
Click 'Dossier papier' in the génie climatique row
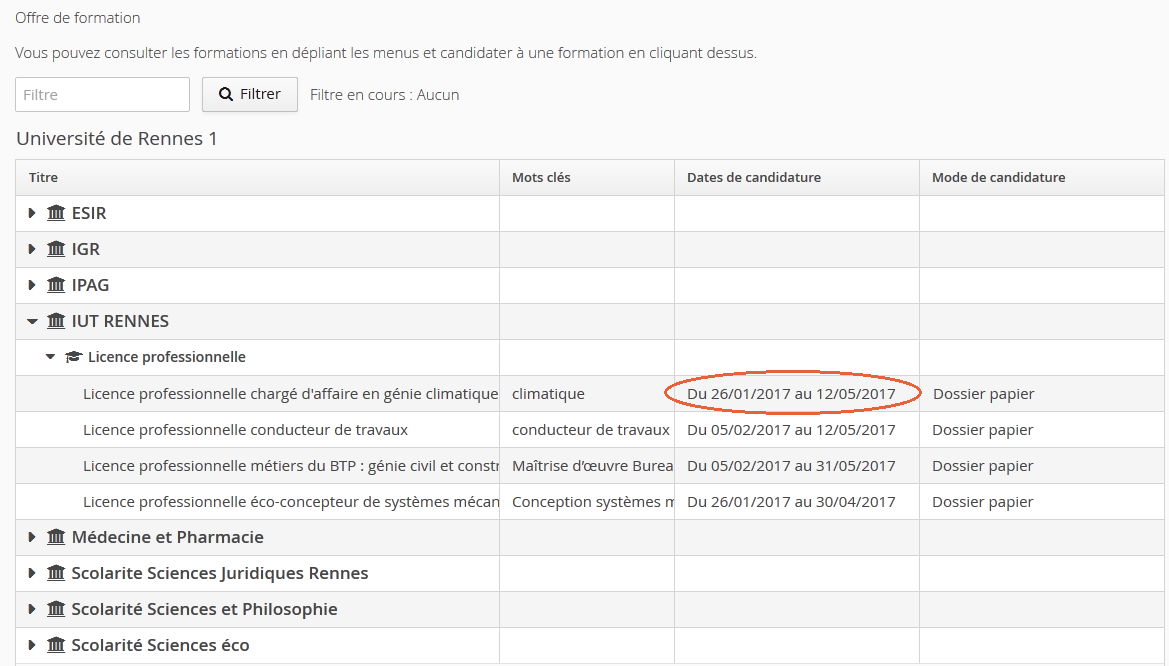tap(983, 394)
